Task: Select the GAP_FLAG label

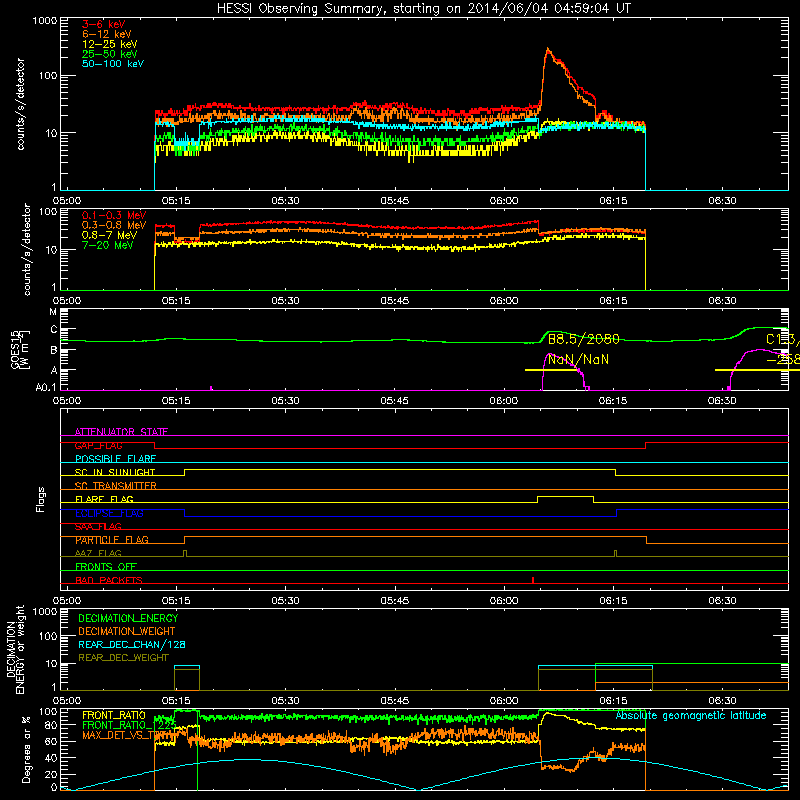Action: 98,445
